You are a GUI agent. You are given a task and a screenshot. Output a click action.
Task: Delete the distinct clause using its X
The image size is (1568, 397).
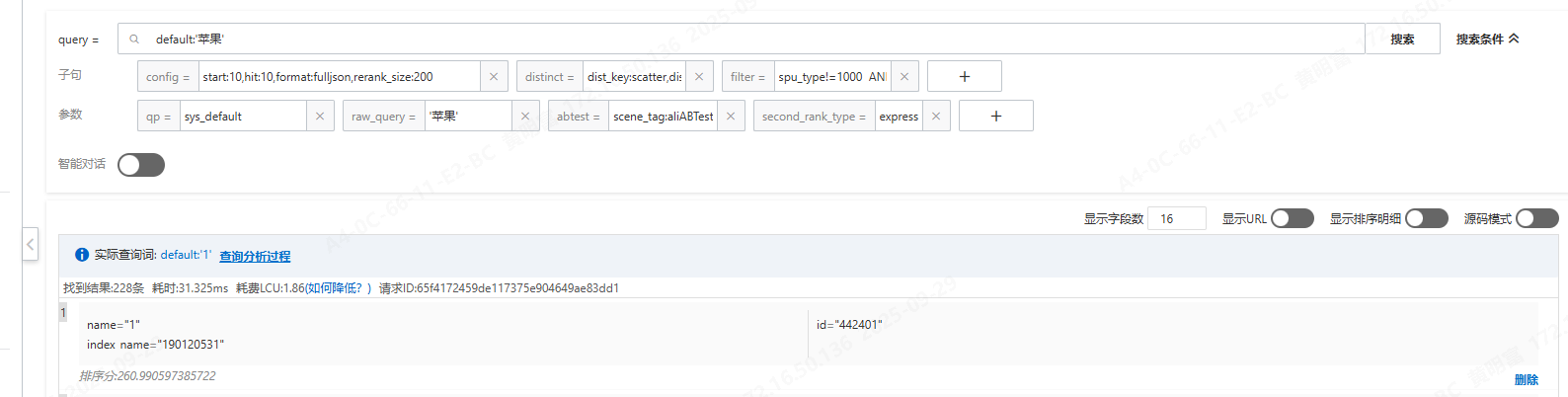pos(699,77)
